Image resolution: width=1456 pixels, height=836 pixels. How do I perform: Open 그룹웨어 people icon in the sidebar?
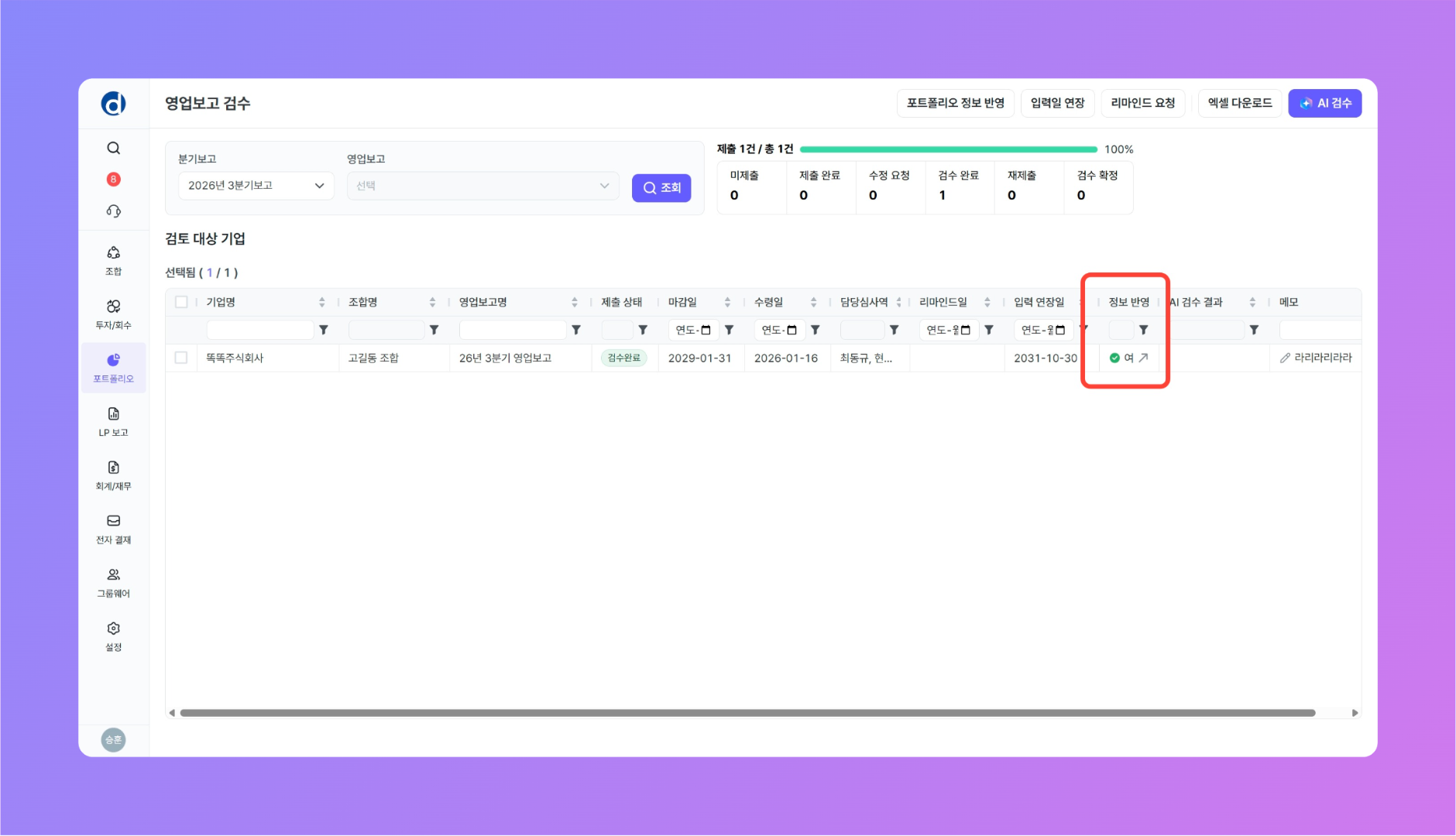(x=113, y=582)
